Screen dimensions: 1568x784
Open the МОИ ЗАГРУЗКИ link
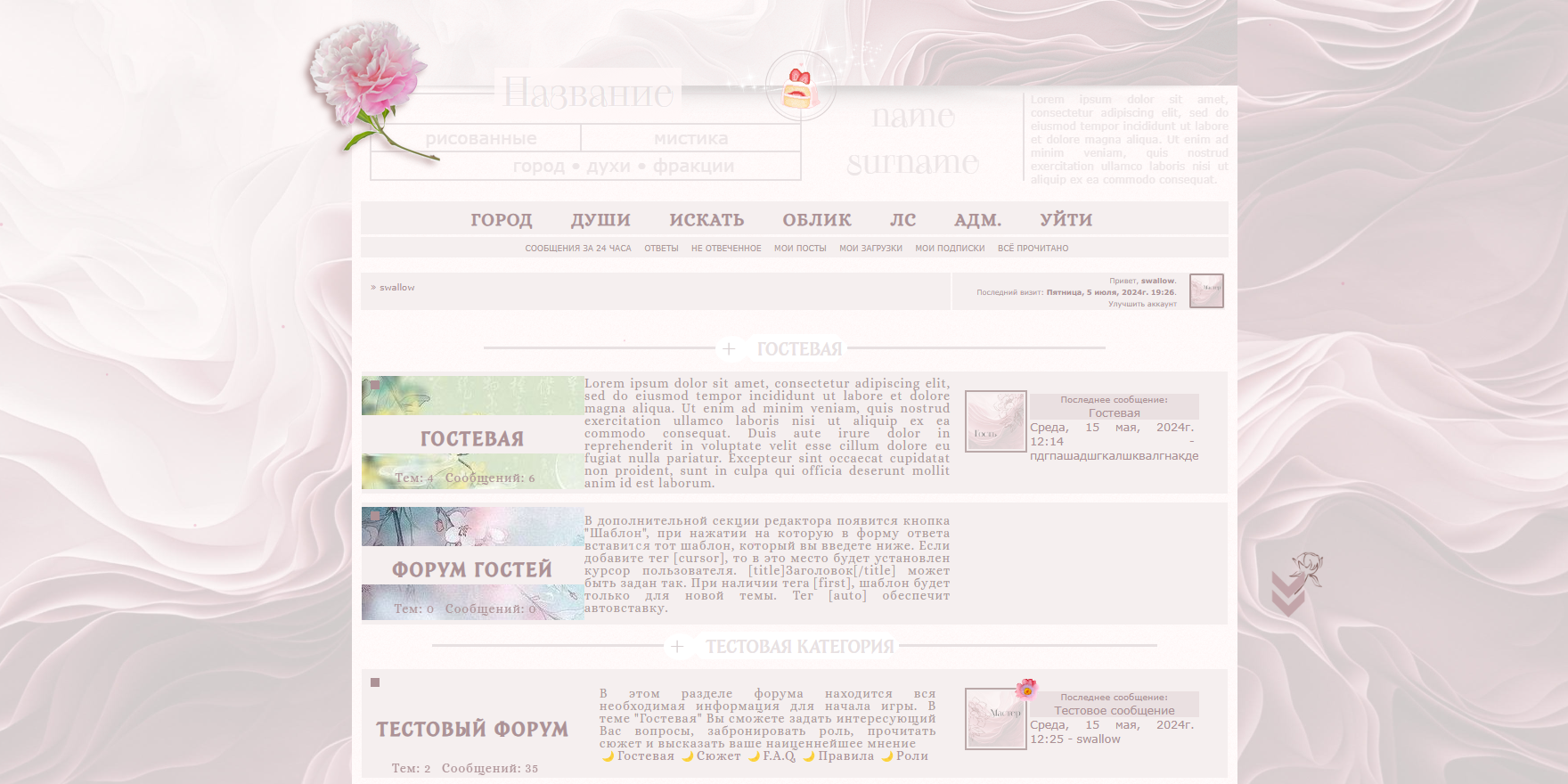pyautogui.click(x=870, y=249)
